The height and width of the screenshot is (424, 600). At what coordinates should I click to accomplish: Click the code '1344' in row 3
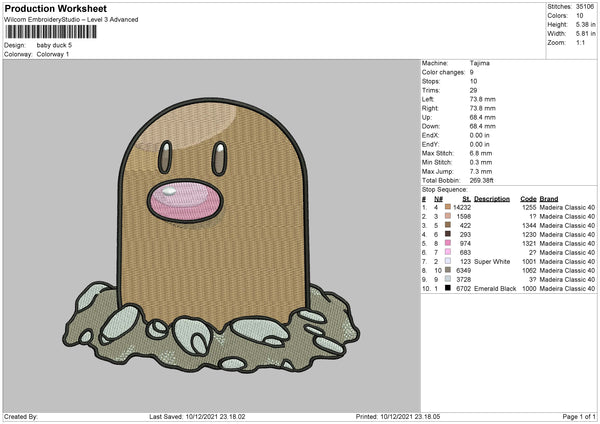(x=529, y=225)
